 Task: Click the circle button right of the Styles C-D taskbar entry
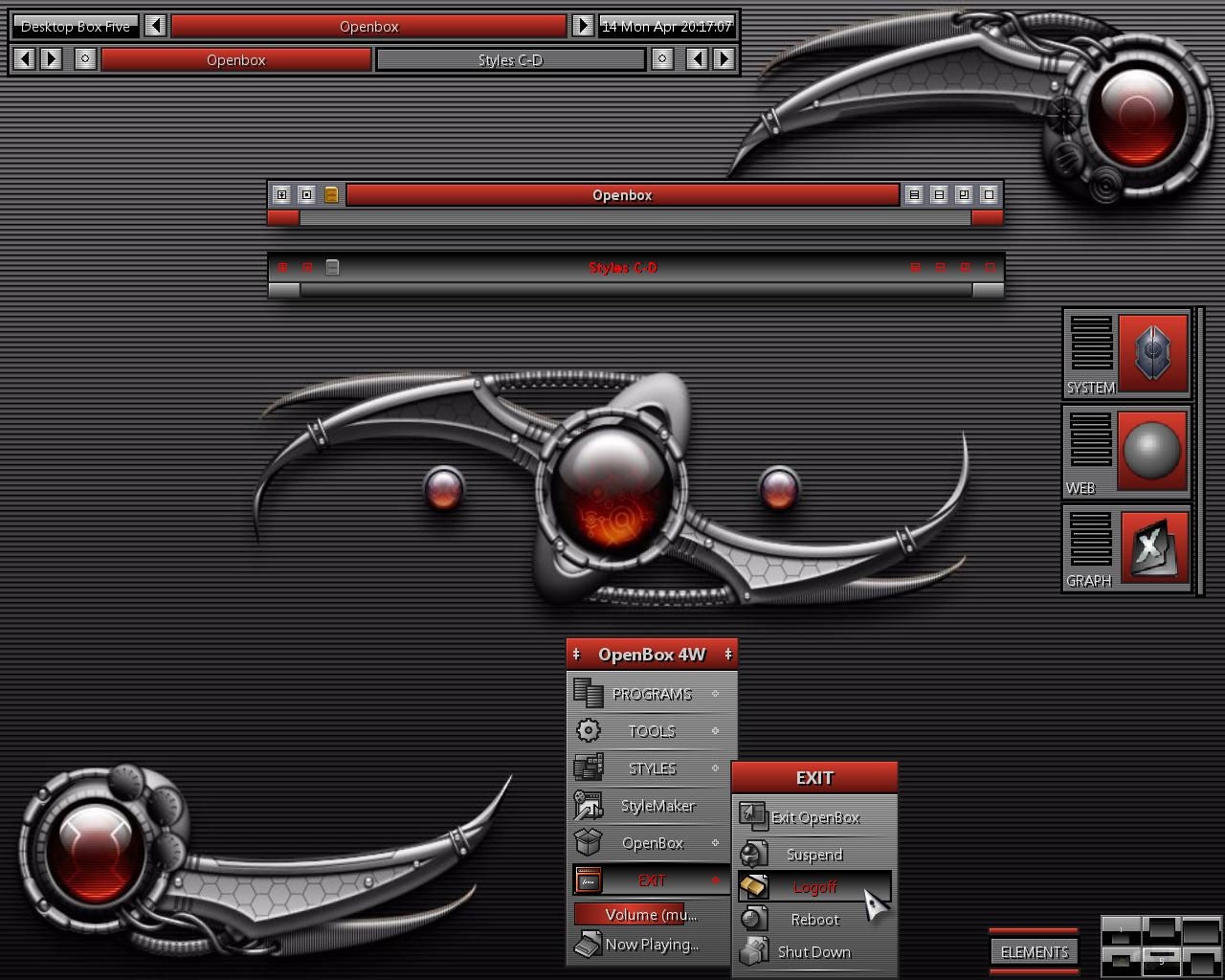[x=661, y=59]
